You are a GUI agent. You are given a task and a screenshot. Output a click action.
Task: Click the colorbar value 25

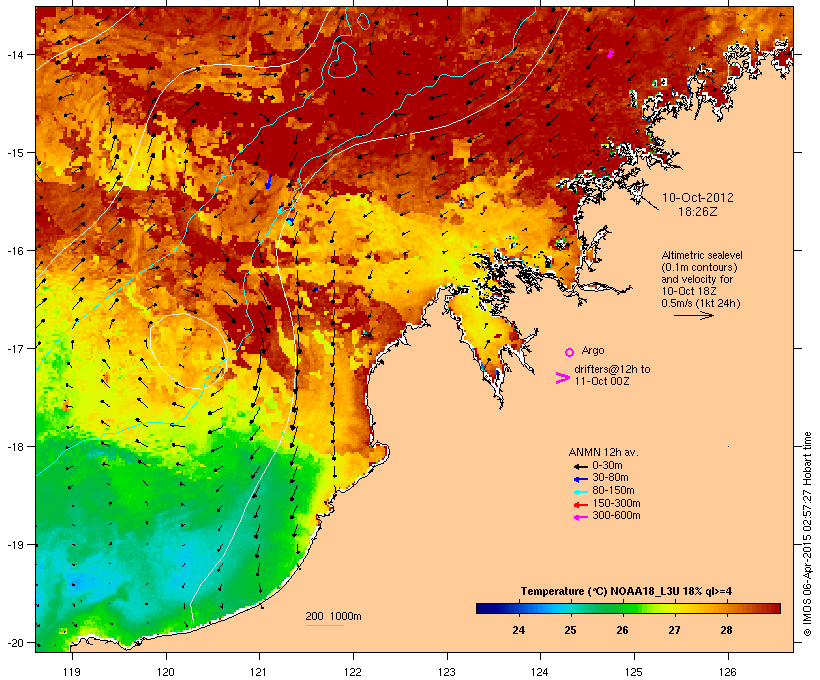click(x=570, y=630)
